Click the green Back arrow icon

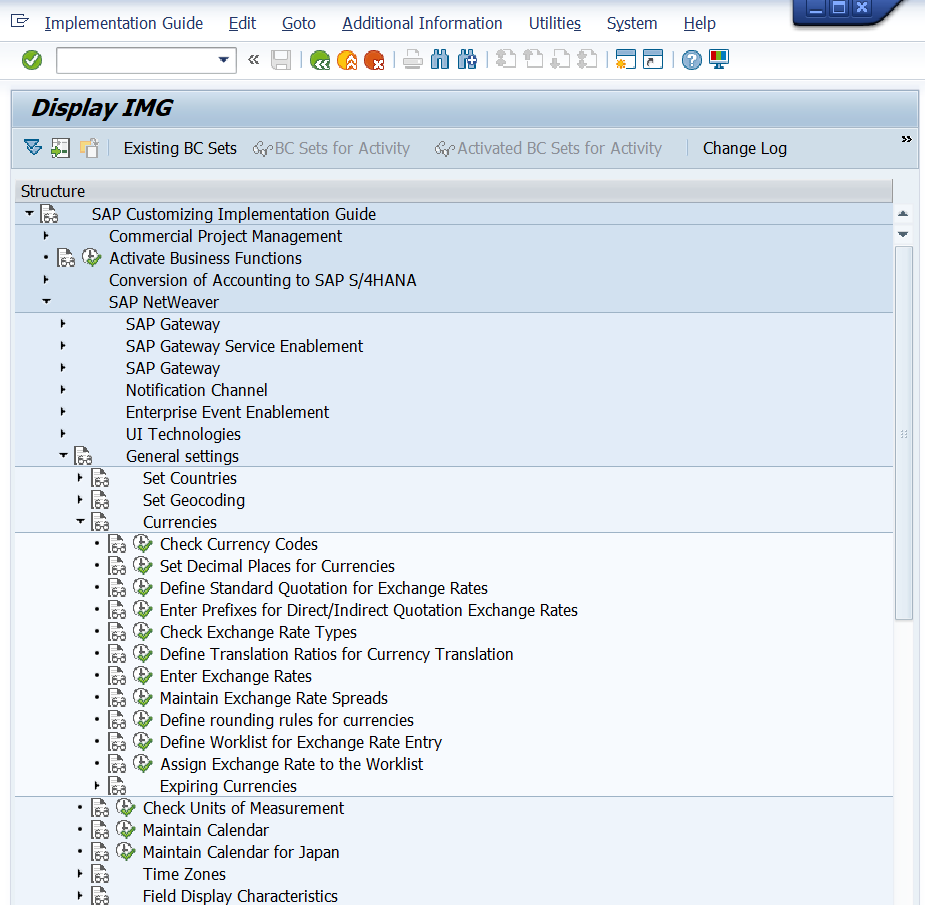pyautogui.click(x=320, y=60)
